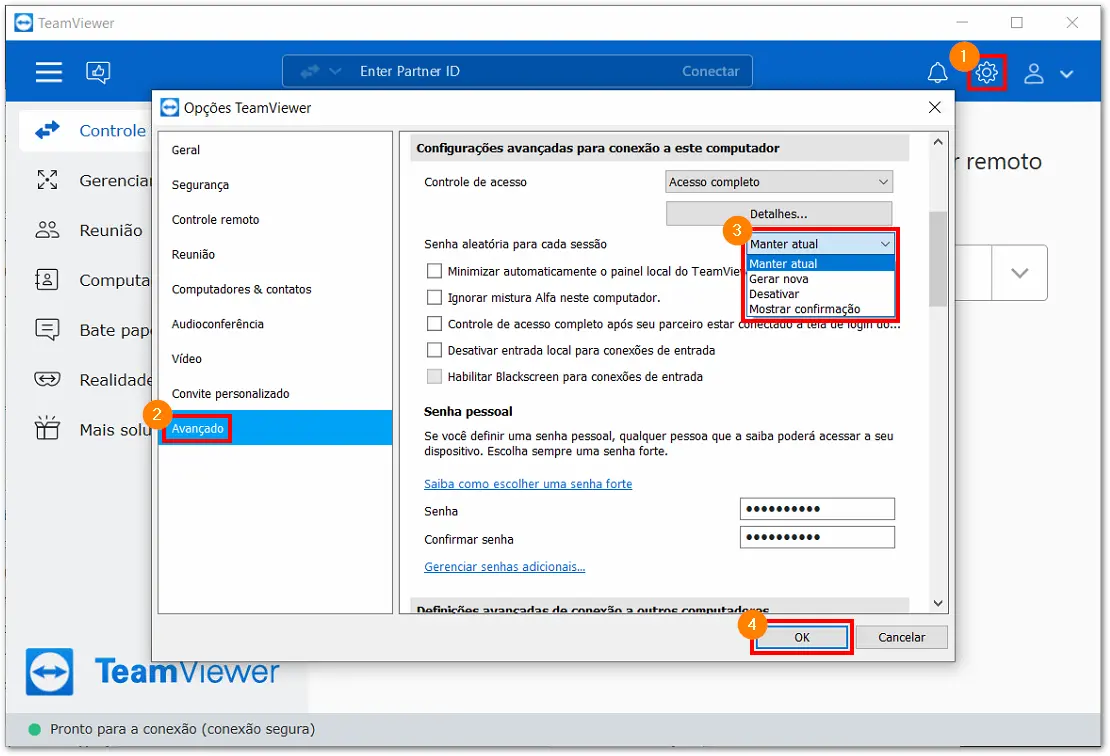Choose Desativar in the dropdown list
The image size is (1110, 756).
(820, 294)
